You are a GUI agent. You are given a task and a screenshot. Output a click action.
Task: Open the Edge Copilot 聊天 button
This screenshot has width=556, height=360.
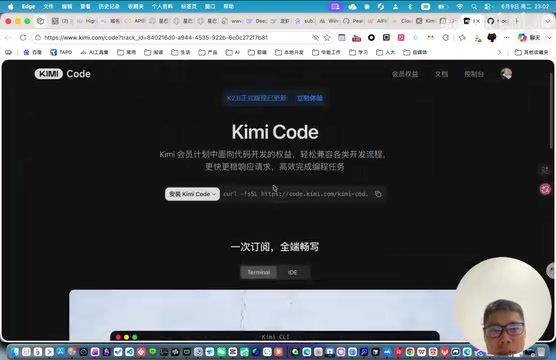529,38
